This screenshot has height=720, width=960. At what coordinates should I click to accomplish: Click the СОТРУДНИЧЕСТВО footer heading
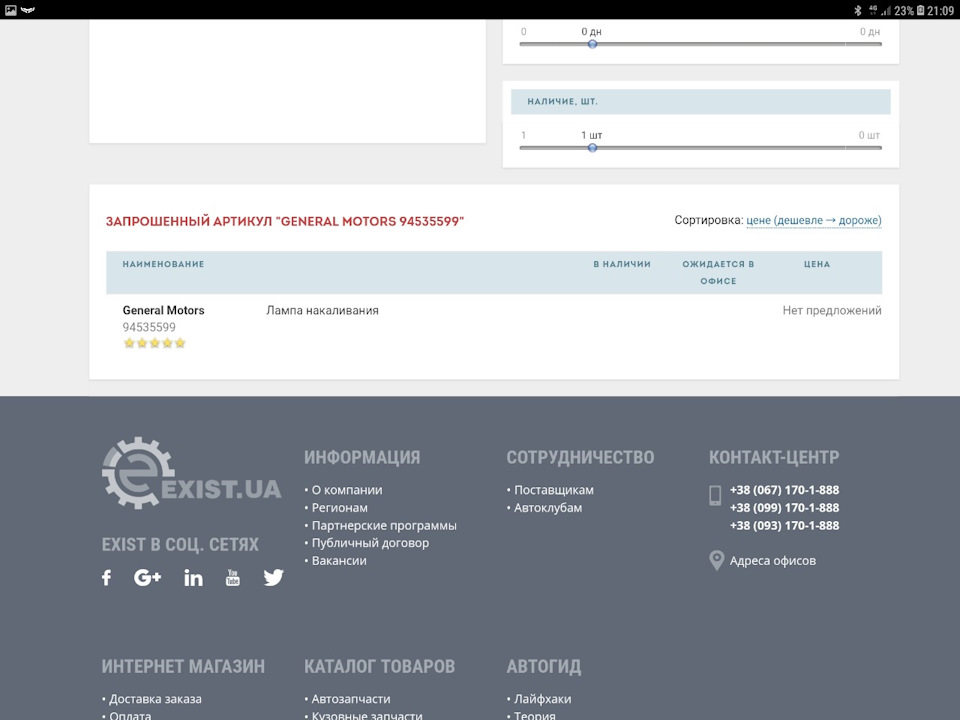(x=580, y=457)
